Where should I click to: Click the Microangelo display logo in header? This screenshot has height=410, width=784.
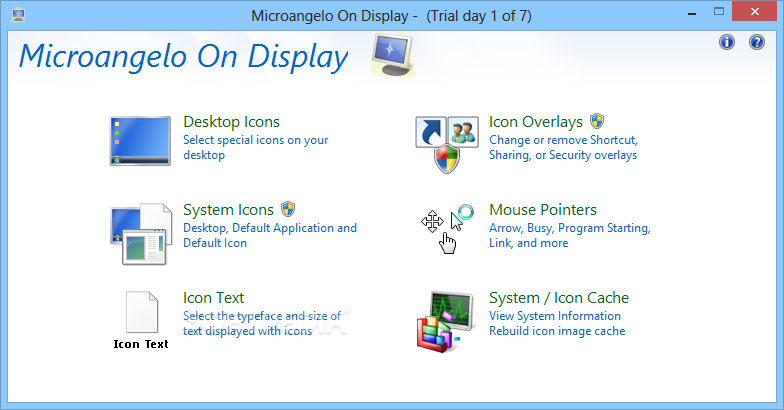pos(393,56)
